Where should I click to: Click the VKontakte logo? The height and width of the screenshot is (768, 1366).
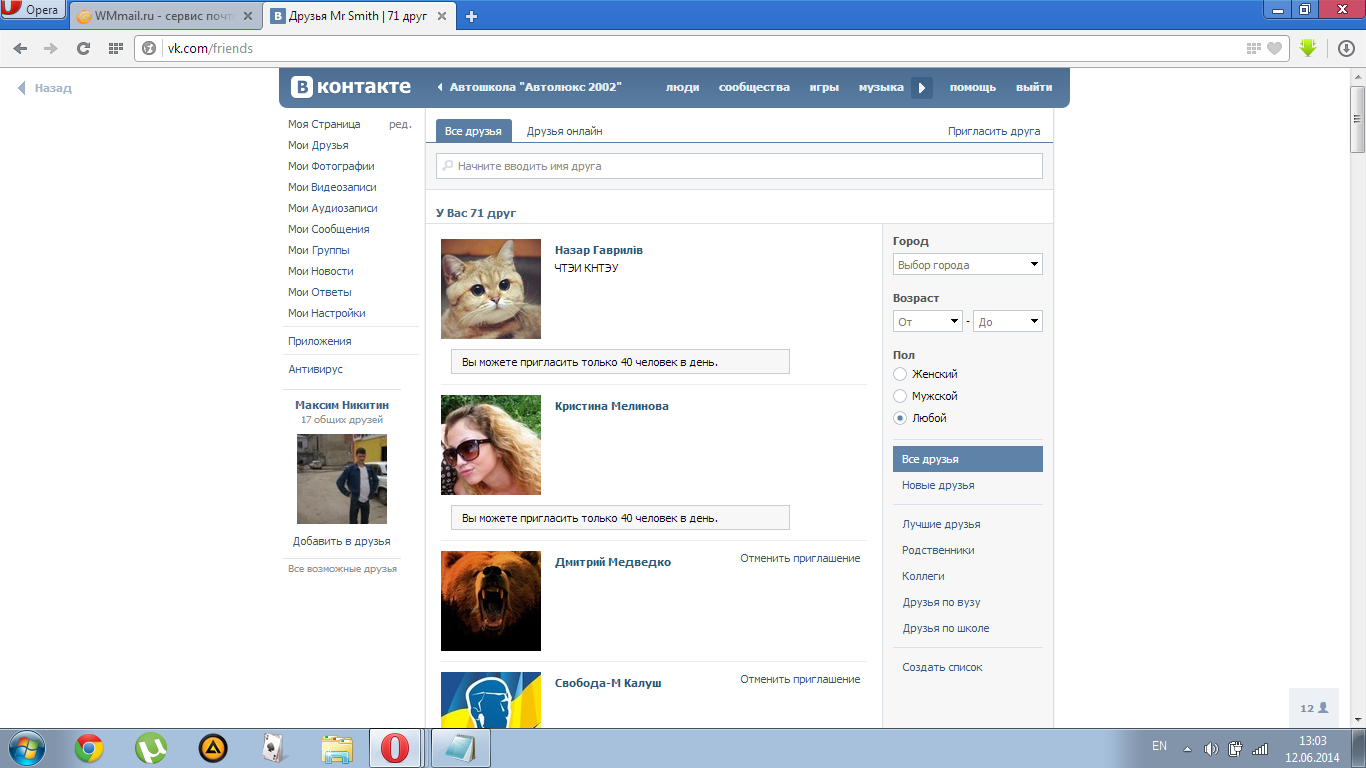click(351, 87)
